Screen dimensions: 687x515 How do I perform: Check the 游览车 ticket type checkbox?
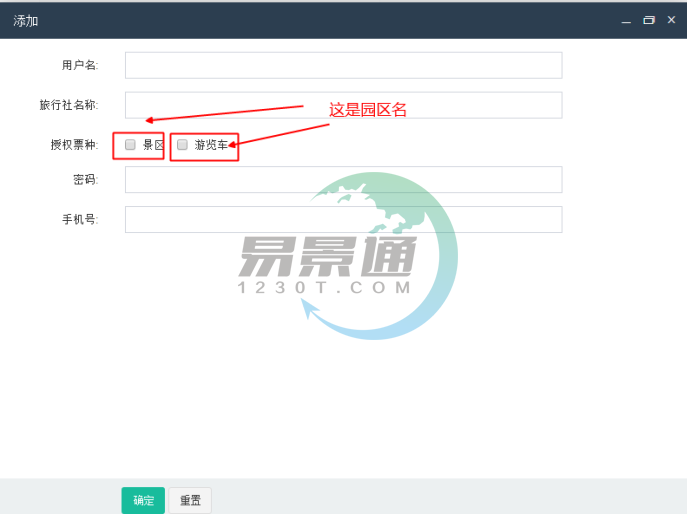(x=182, y=145)
